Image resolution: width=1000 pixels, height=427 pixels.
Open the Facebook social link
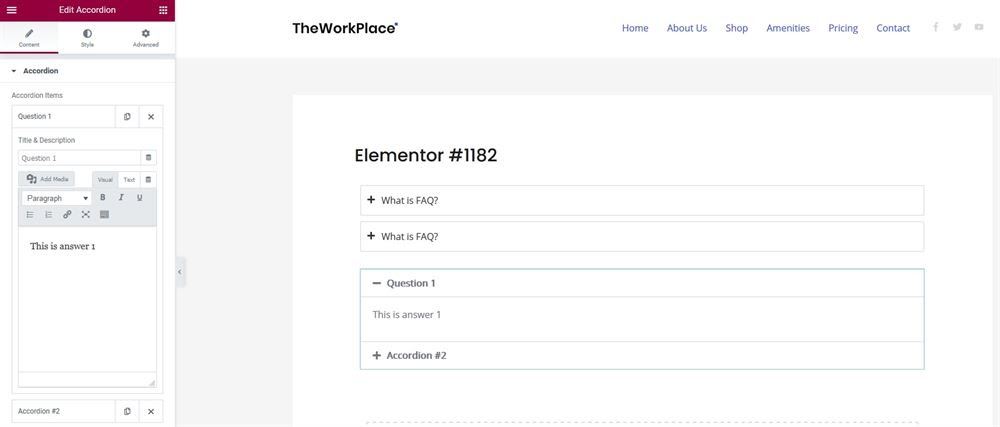pyautogui.click(x=936, y=27)
